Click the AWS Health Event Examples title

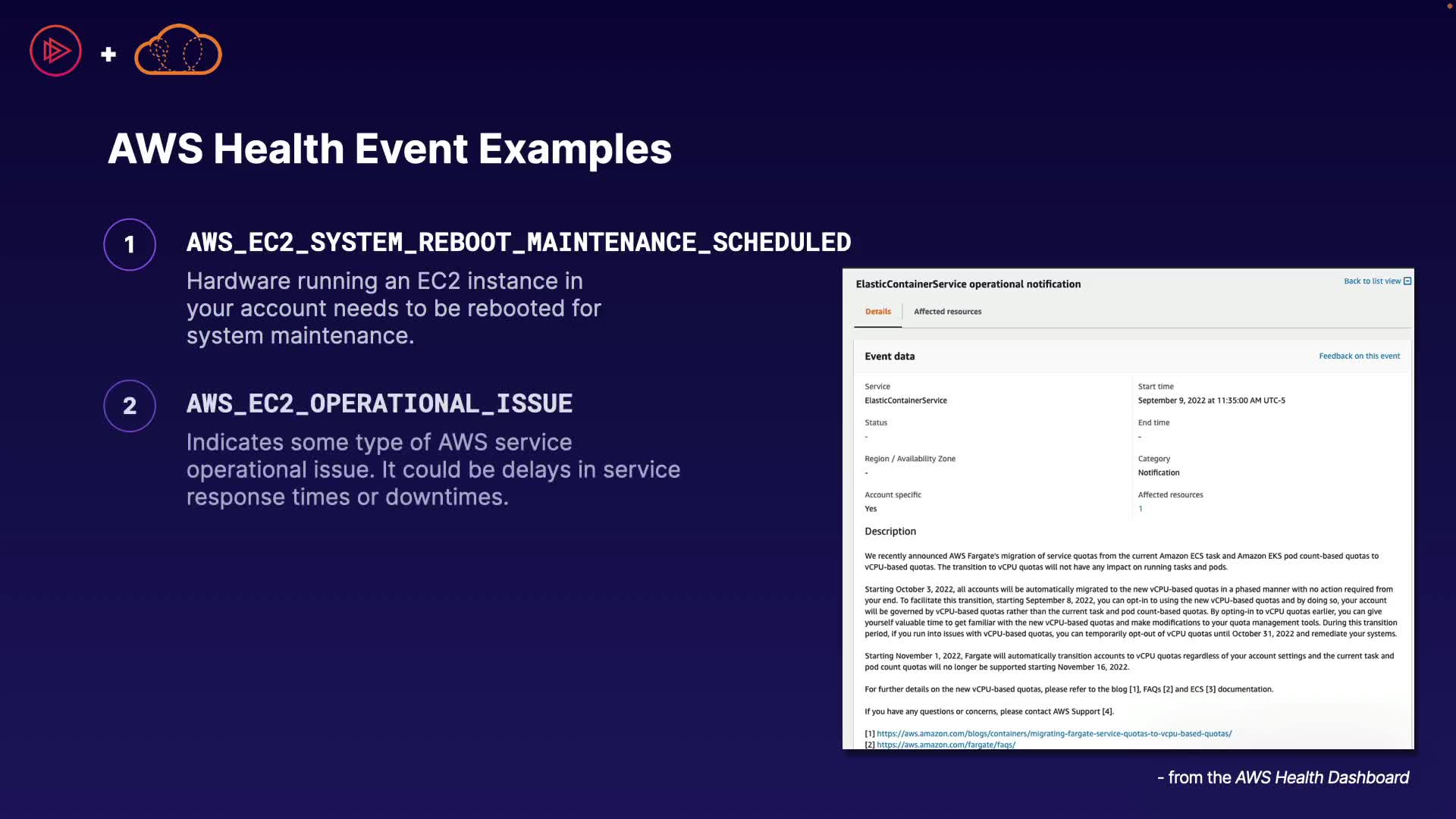point(390,149)
